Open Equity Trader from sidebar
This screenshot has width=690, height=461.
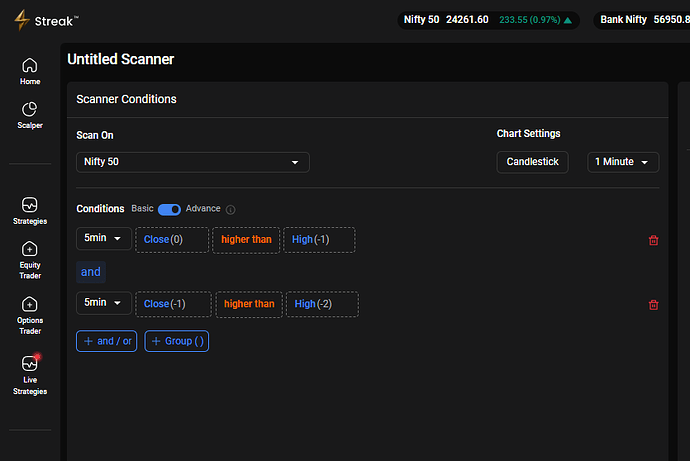coord(29,259)
